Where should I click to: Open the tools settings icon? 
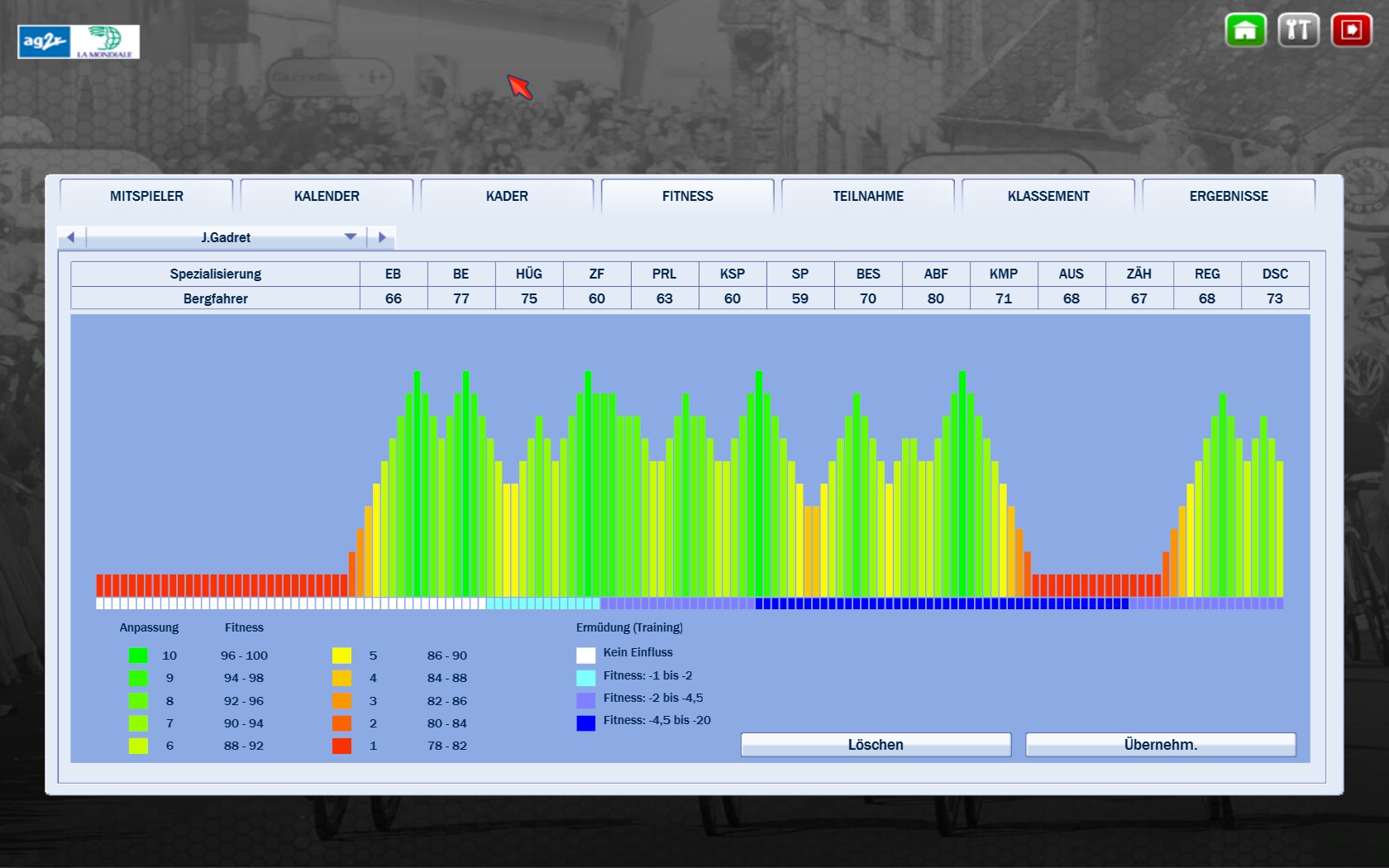coord(1298,31)
